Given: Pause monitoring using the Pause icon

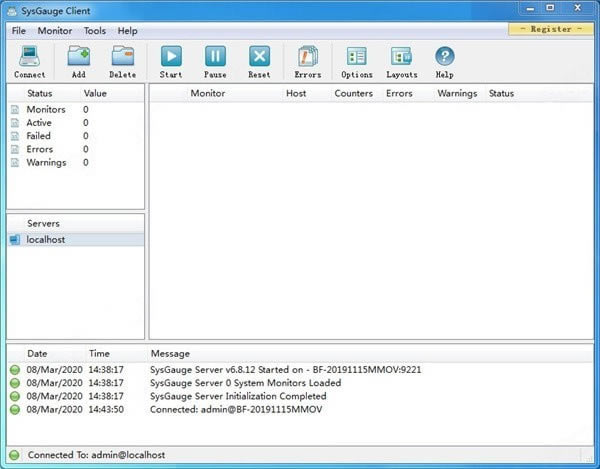Looking at the screenshot, I should [x=215, y=62].
